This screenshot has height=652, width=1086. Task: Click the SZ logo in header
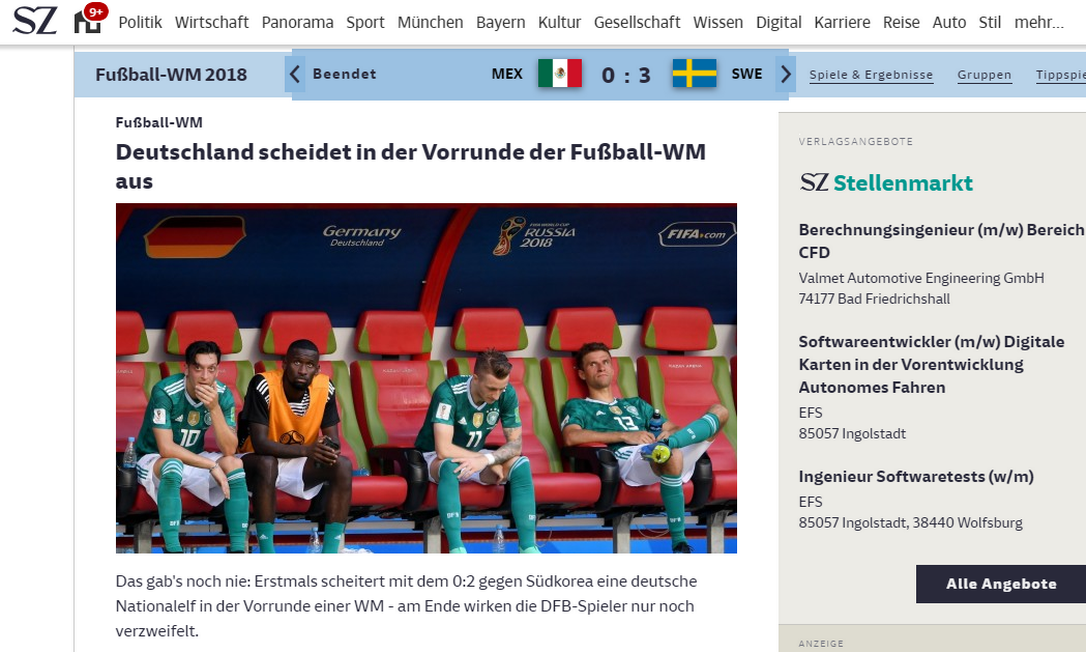[x=34, y=21]
